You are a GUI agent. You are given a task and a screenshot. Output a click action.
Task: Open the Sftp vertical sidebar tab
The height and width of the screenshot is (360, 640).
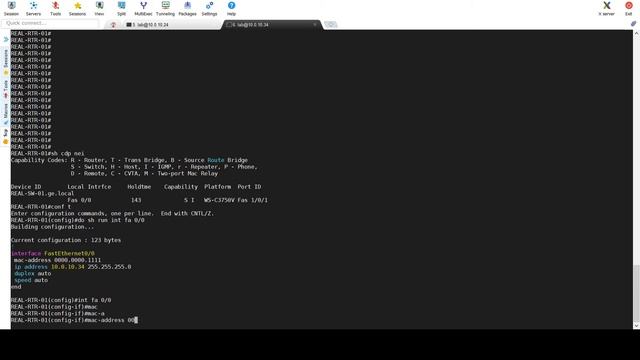pos(6,136)
